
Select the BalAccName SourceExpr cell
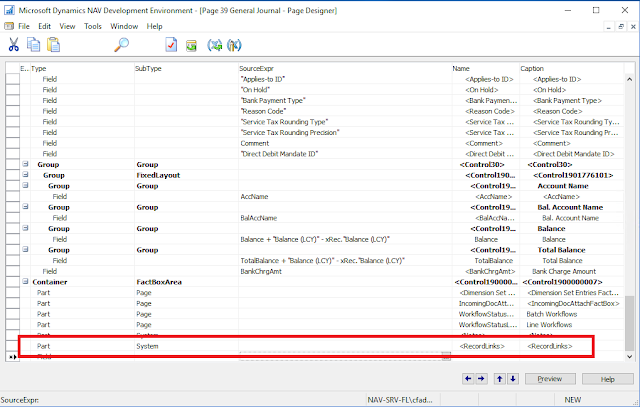[345, 218]
